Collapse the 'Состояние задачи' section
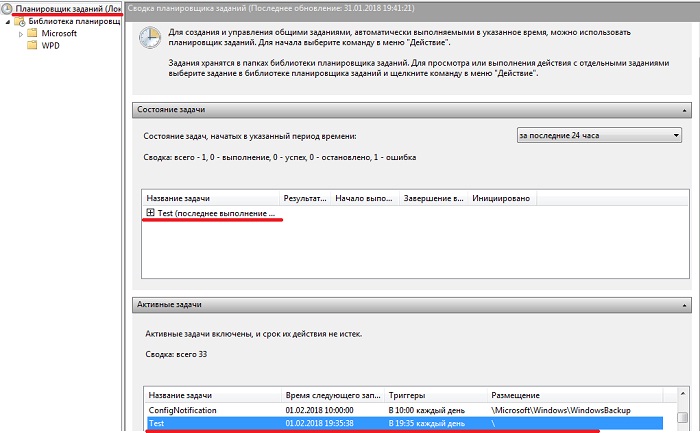The width and height of the screenshot is (700, 433). (x=684, y=110)
